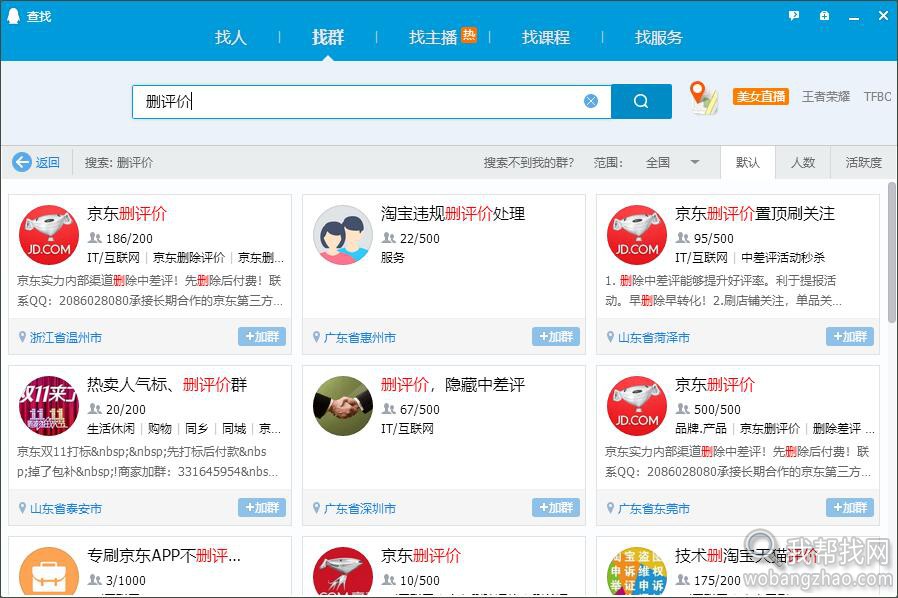The height and width of the screenshot is (598, 898).
Task: Open location 山东省菏泽市
Action: pos(653,337)
